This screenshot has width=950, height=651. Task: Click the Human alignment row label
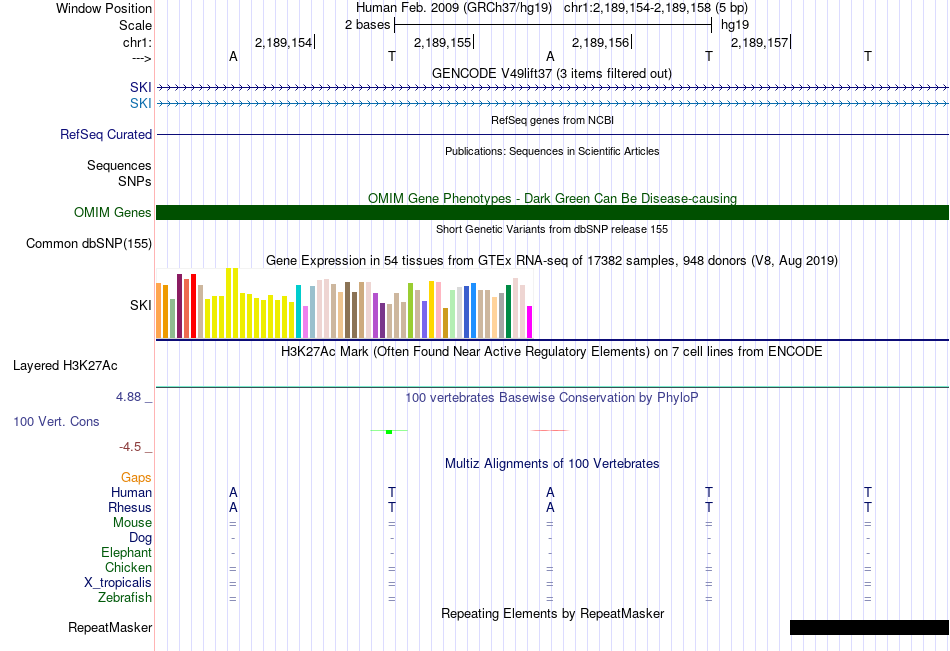click(131, 492)
